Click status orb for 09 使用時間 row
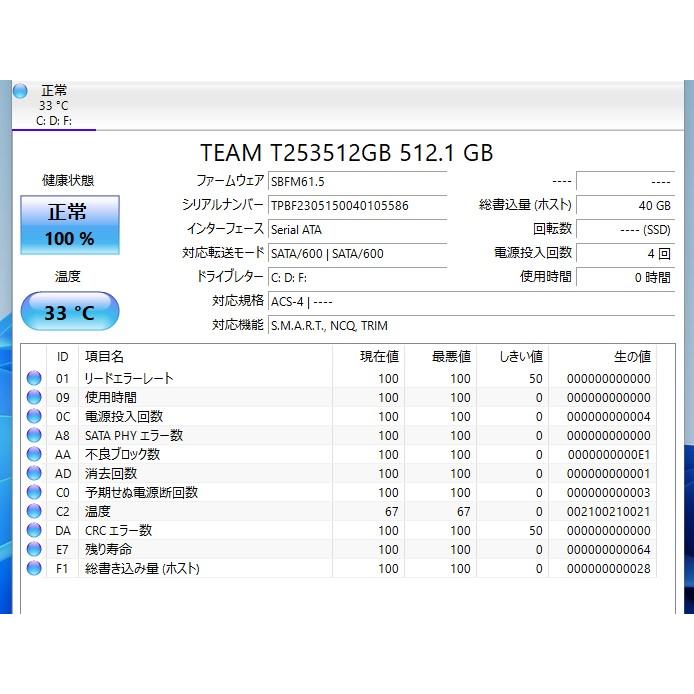The height and width of the screenshot is (694, 694). coord(34,397)
